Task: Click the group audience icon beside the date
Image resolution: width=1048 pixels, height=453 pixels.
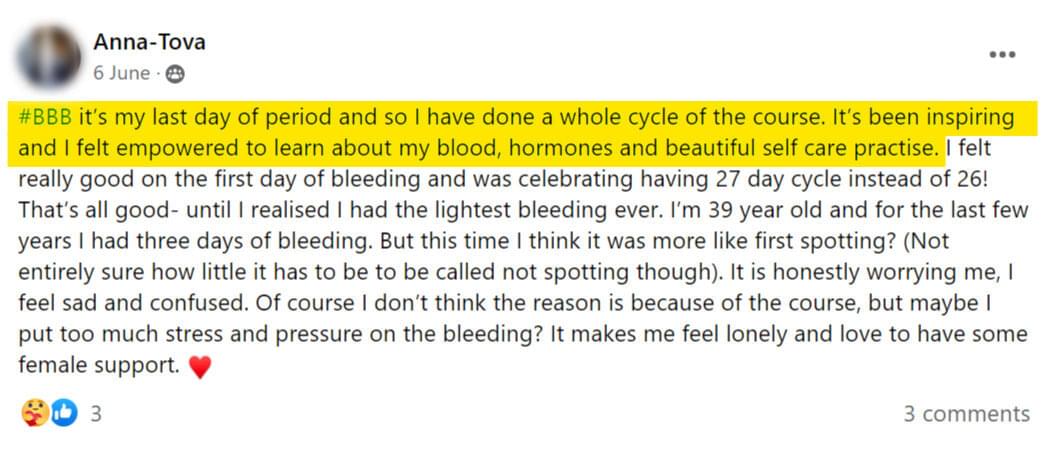Action: (174, 73)
